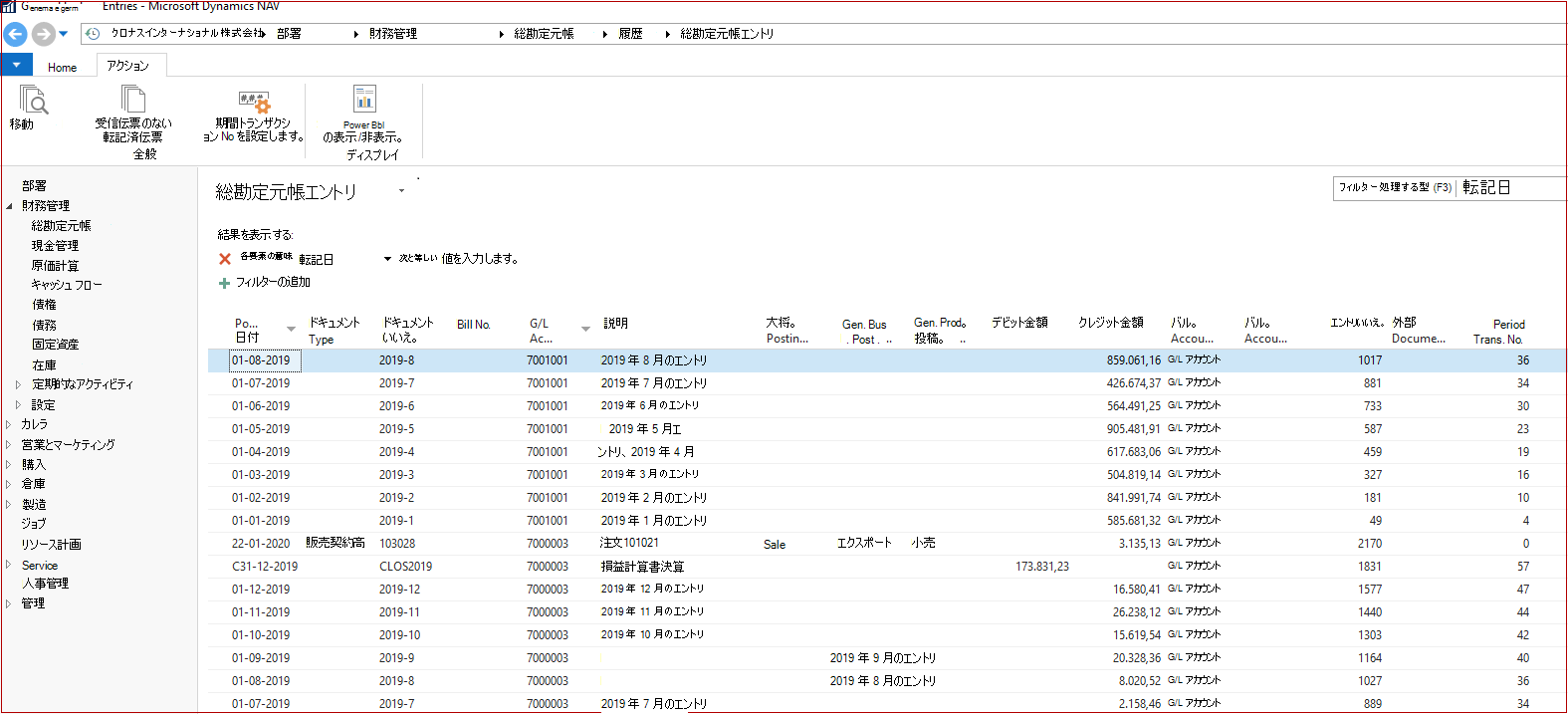Collapse the 財務管理 tree section
1568x714 pixels.
pyautogui.click(x=9, y=206)
